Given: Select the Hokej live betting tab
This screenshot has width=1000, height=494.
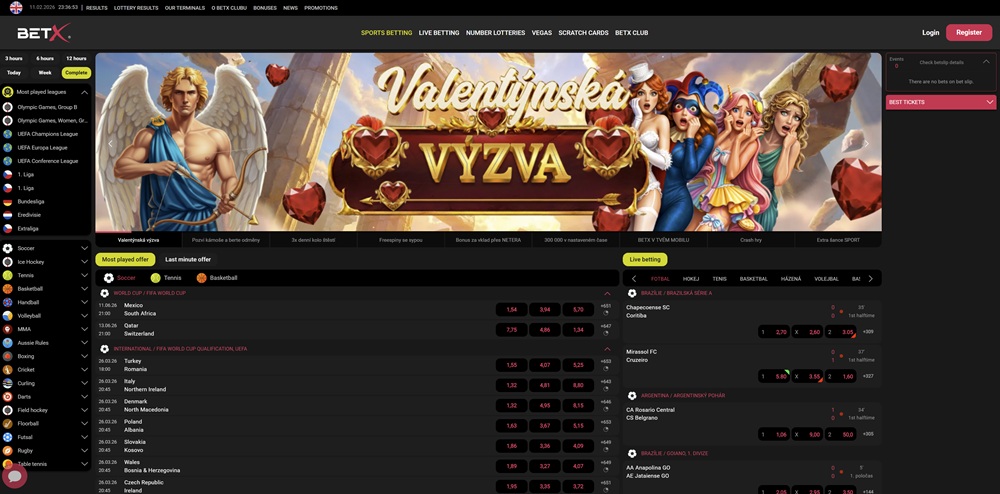Looking at the screenshot, I should click(x=691, y=279).
